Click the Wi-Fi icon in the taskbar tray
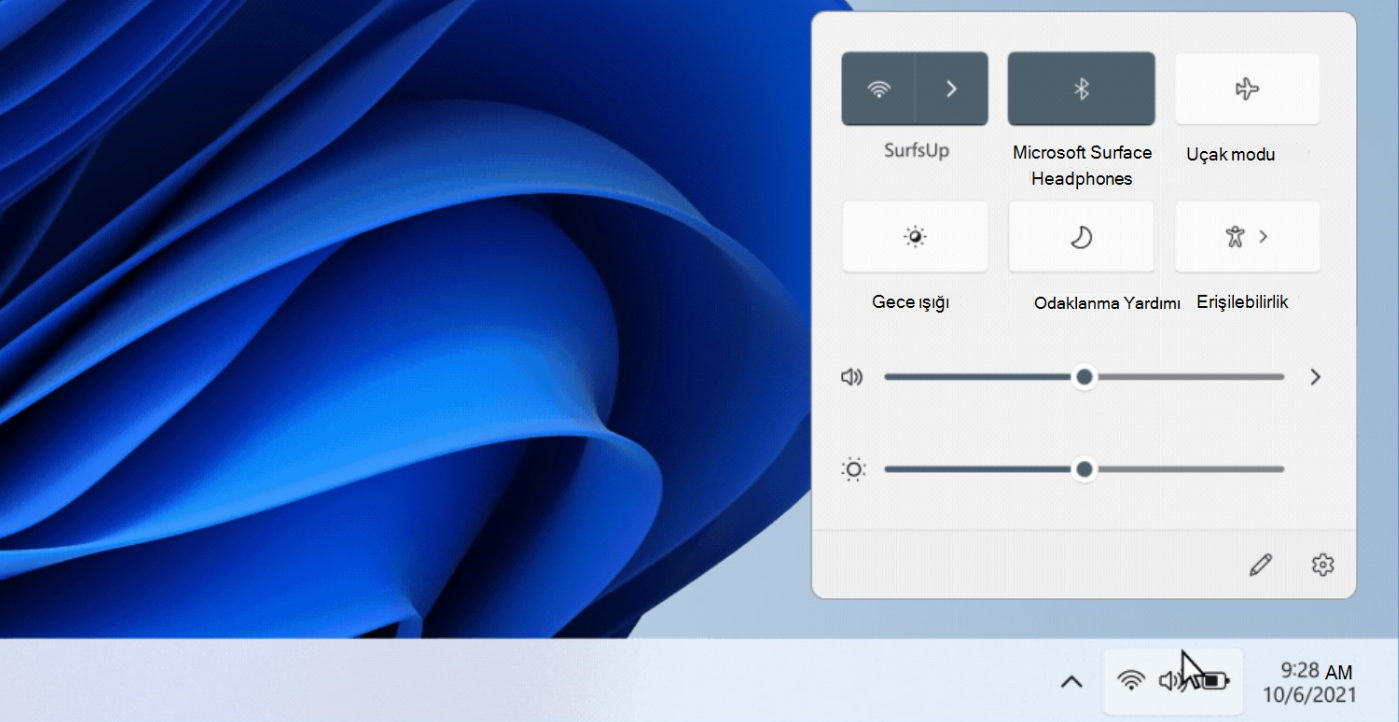 1132,680
